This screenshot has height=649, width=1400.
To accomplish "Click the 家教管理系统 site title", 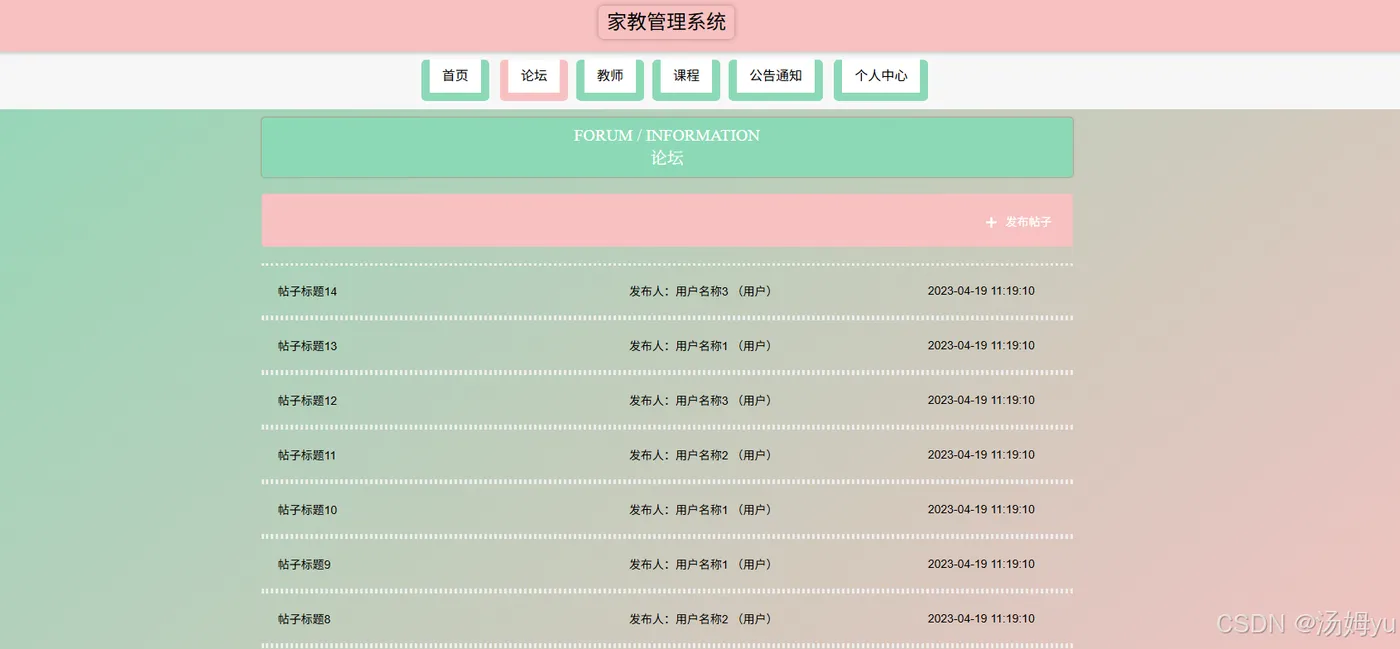I will click(x=667, y=22).
